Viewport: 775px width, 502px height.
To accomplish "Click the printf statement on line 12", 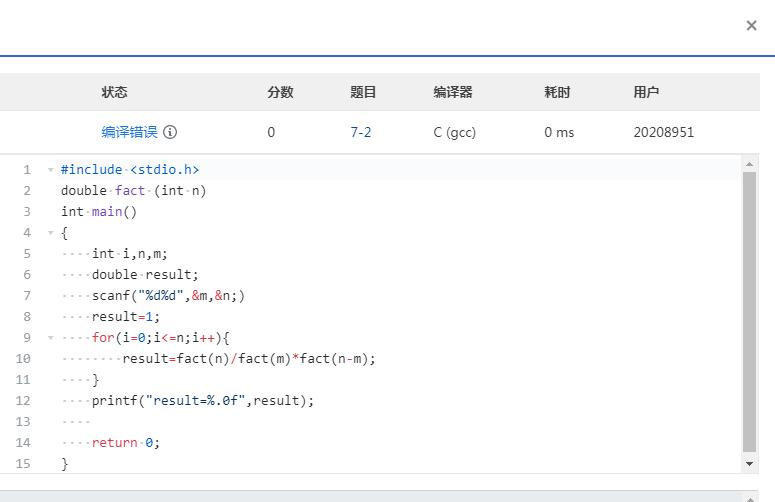I will (202, 401).
